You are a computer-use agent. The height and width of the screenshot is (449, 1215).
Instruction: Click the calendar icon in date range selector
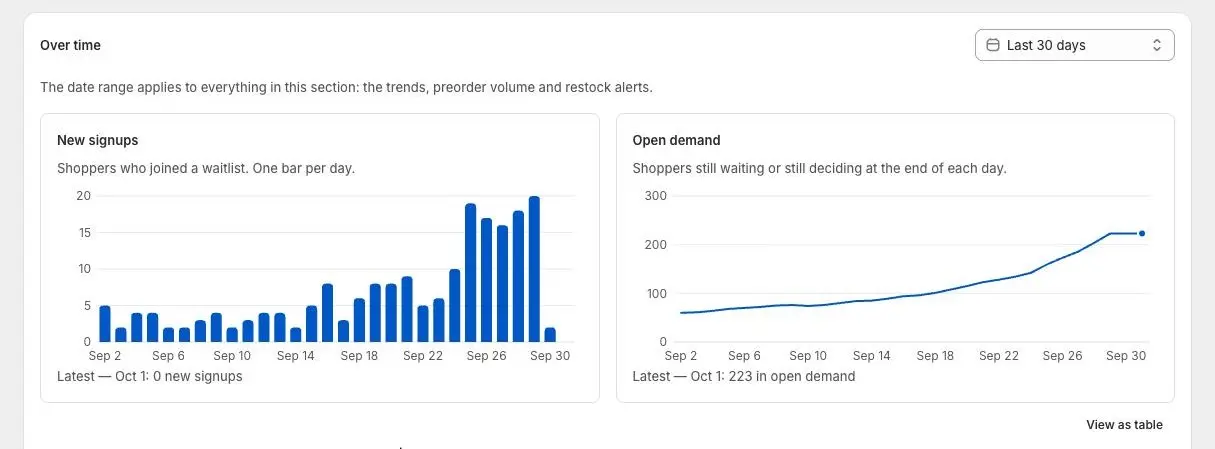993,45
